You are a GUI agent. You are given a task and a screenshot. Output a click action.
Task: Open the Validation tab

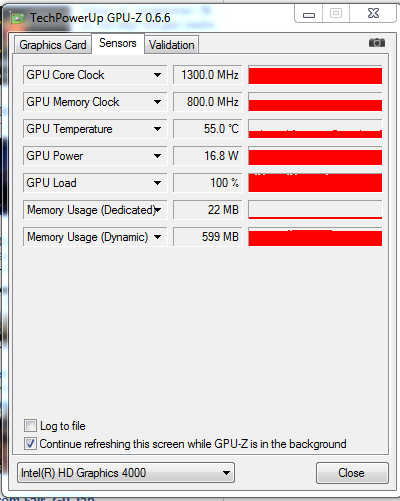click(171, 45)
